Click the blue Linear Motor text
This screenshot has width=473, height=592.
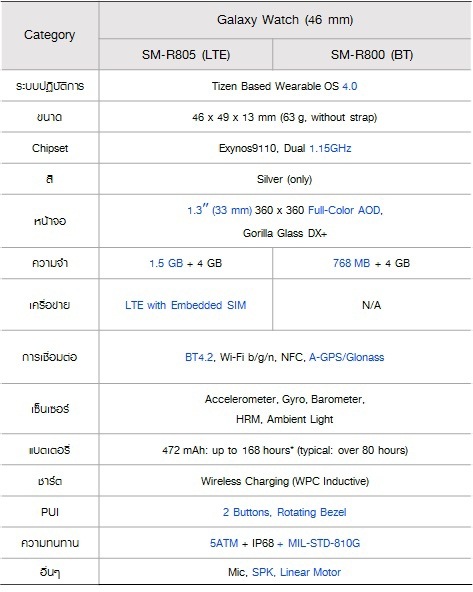pyautogui.click(x=310, y=572)
